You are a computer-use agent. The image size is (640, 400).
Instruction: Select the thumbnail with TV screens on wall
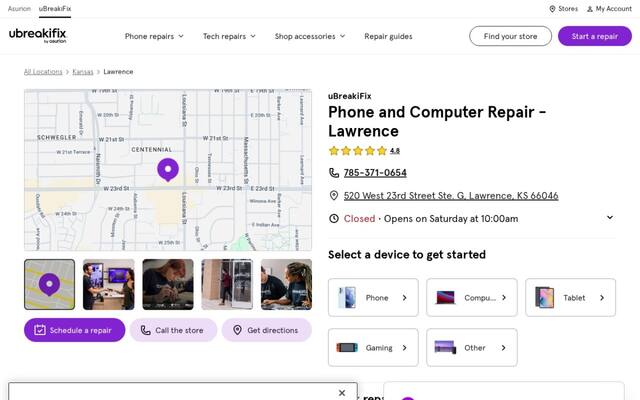109,284
